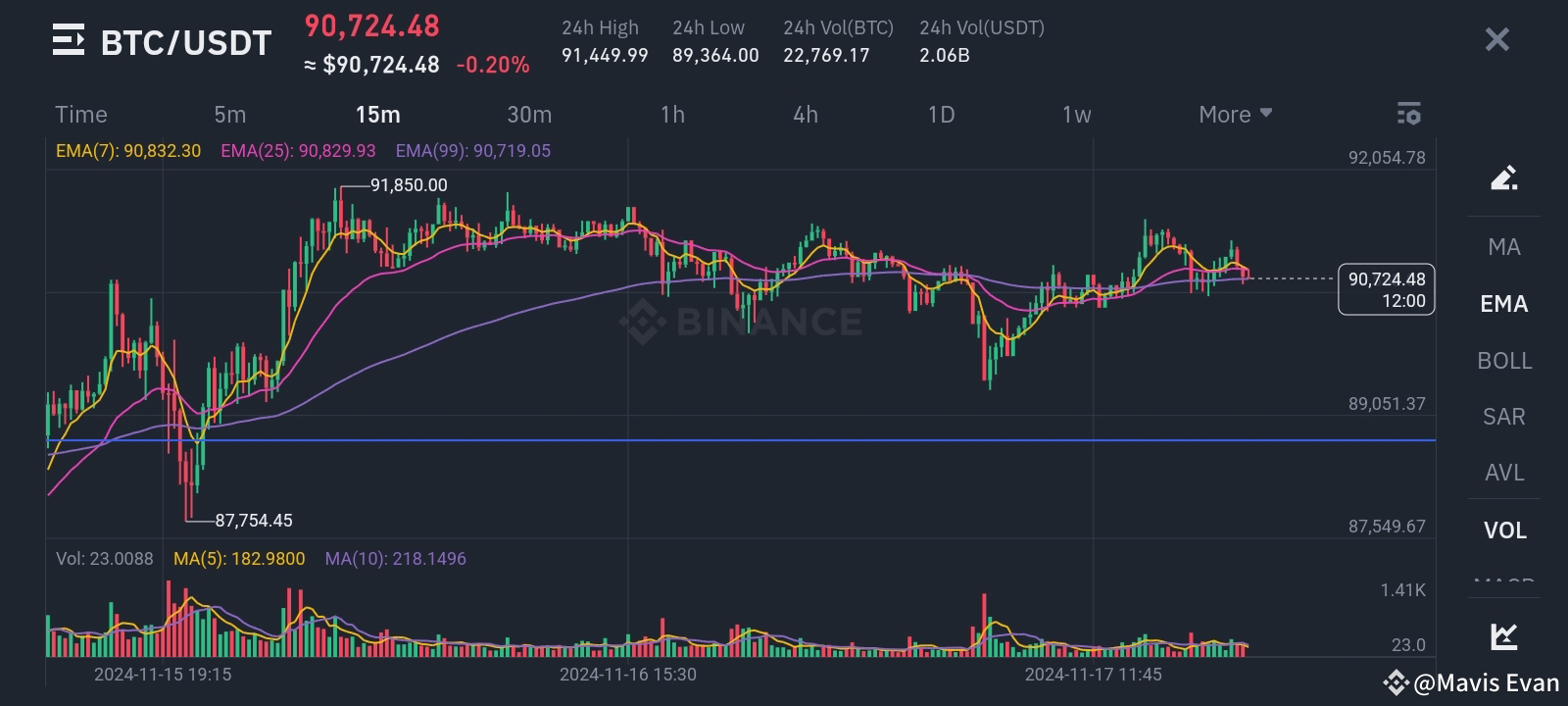This screenshot has width=1568, height=706.
Task: Select the SAR indicator
Action: 1502,417
